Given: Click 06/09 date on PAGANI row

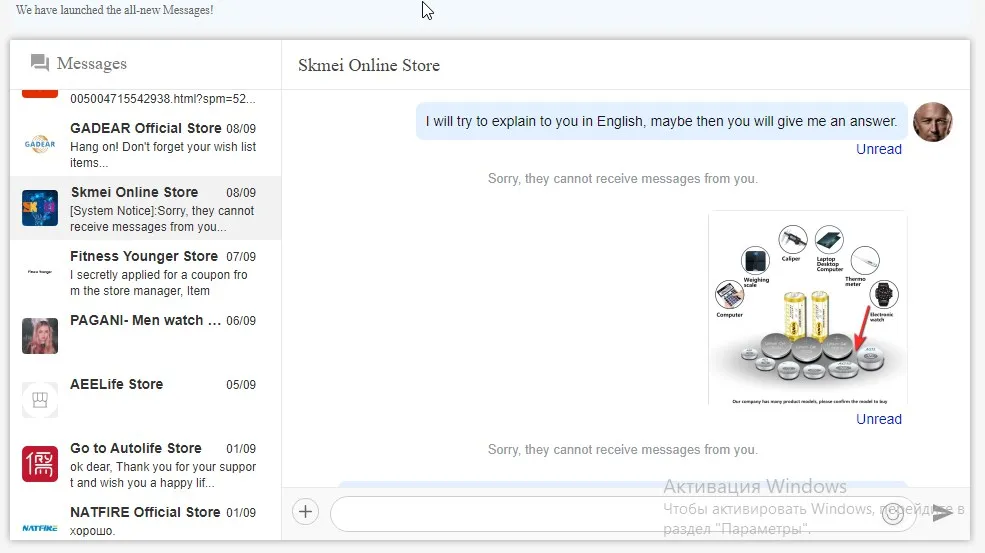Looking at the screenshot, I should (241, 321).
